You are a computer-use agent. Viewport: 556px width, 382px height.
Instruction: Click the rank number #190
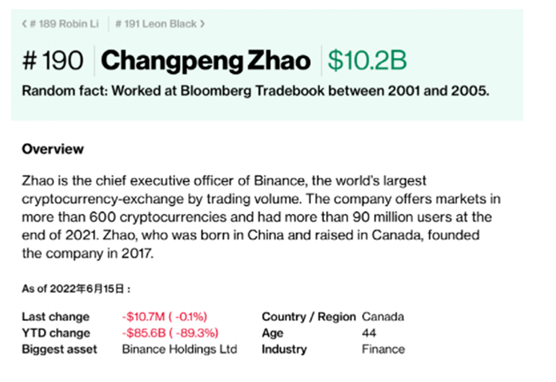pos(53,60)
